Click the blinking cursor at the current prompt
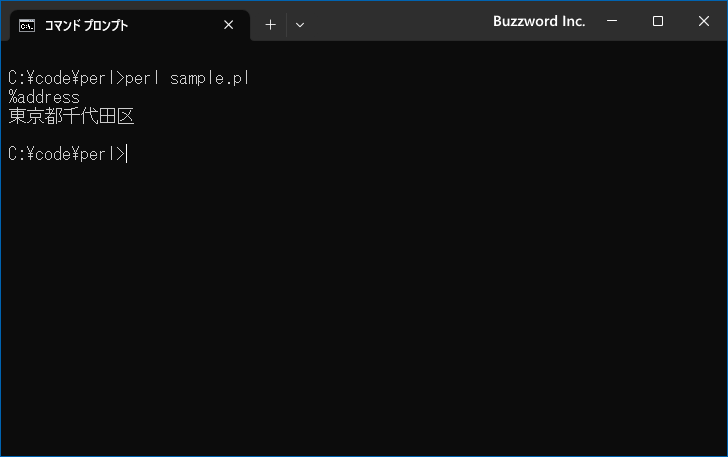The width and height of the screenshot is (728, 457). (x=127, y=154)
